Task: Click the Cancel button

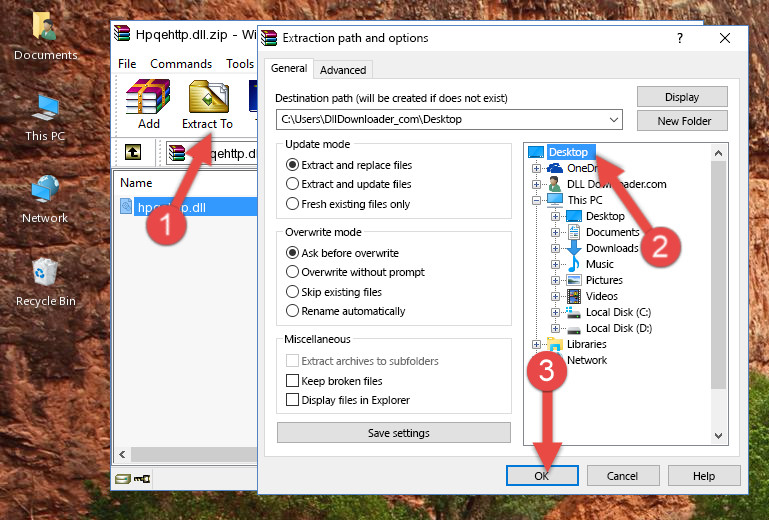Action: coord(622,476)
